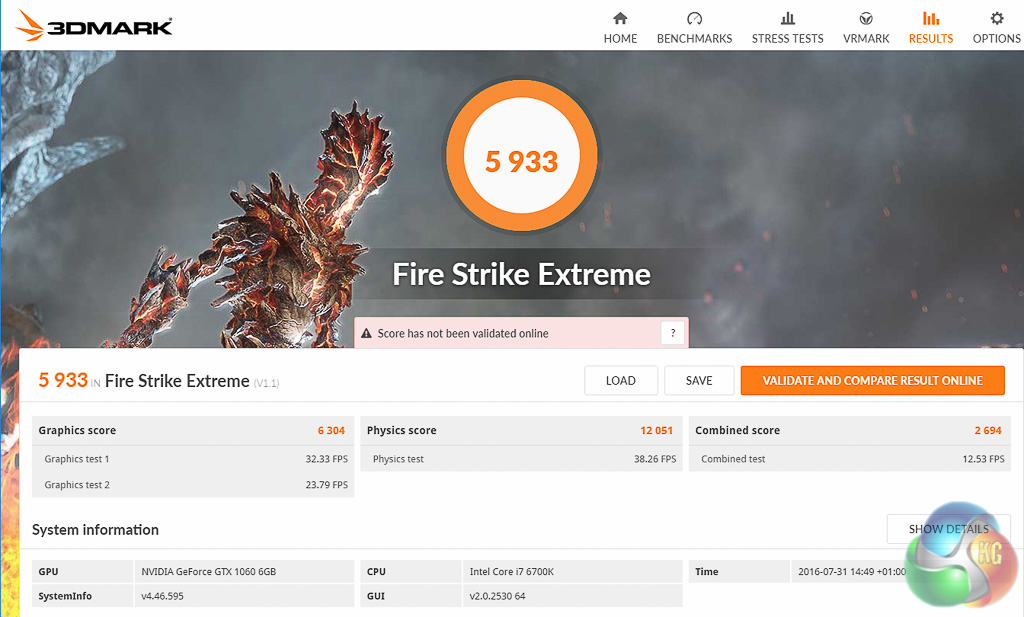The image size is (1024, 617).
Task: Click the Graphics score heading
Action: coord(77,430)
